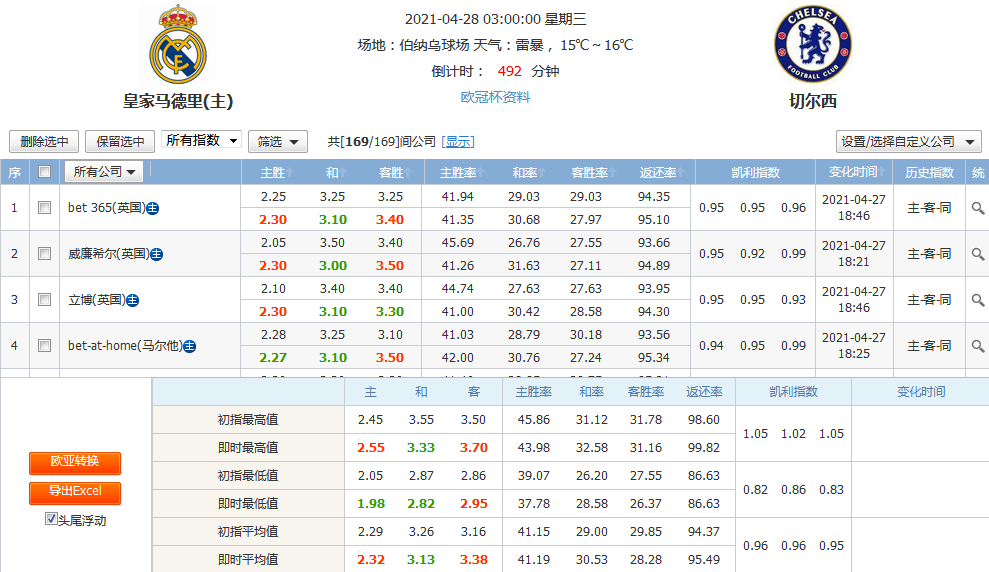Toggle the 头尾浮动 checkbox
The height and width of the screenshot is (572, 989).
click(x=51, y=518)
